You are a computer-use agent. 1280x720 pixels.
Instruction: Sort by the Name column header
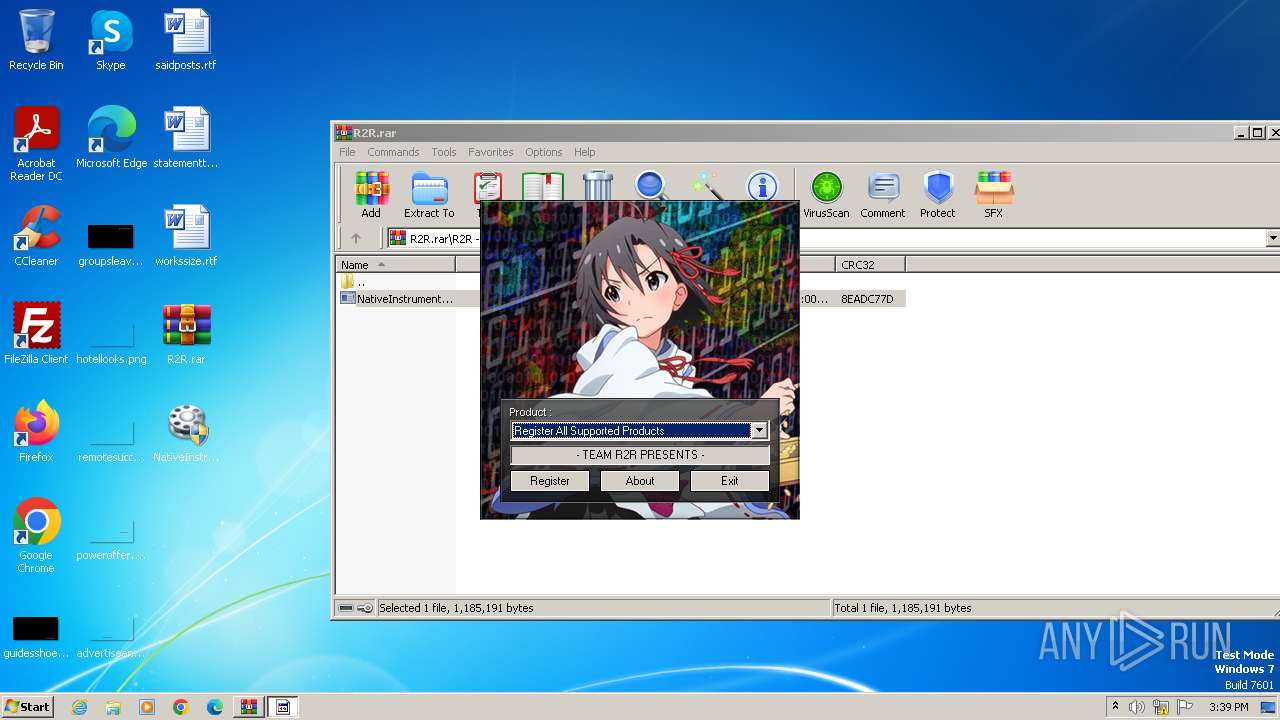395,265
